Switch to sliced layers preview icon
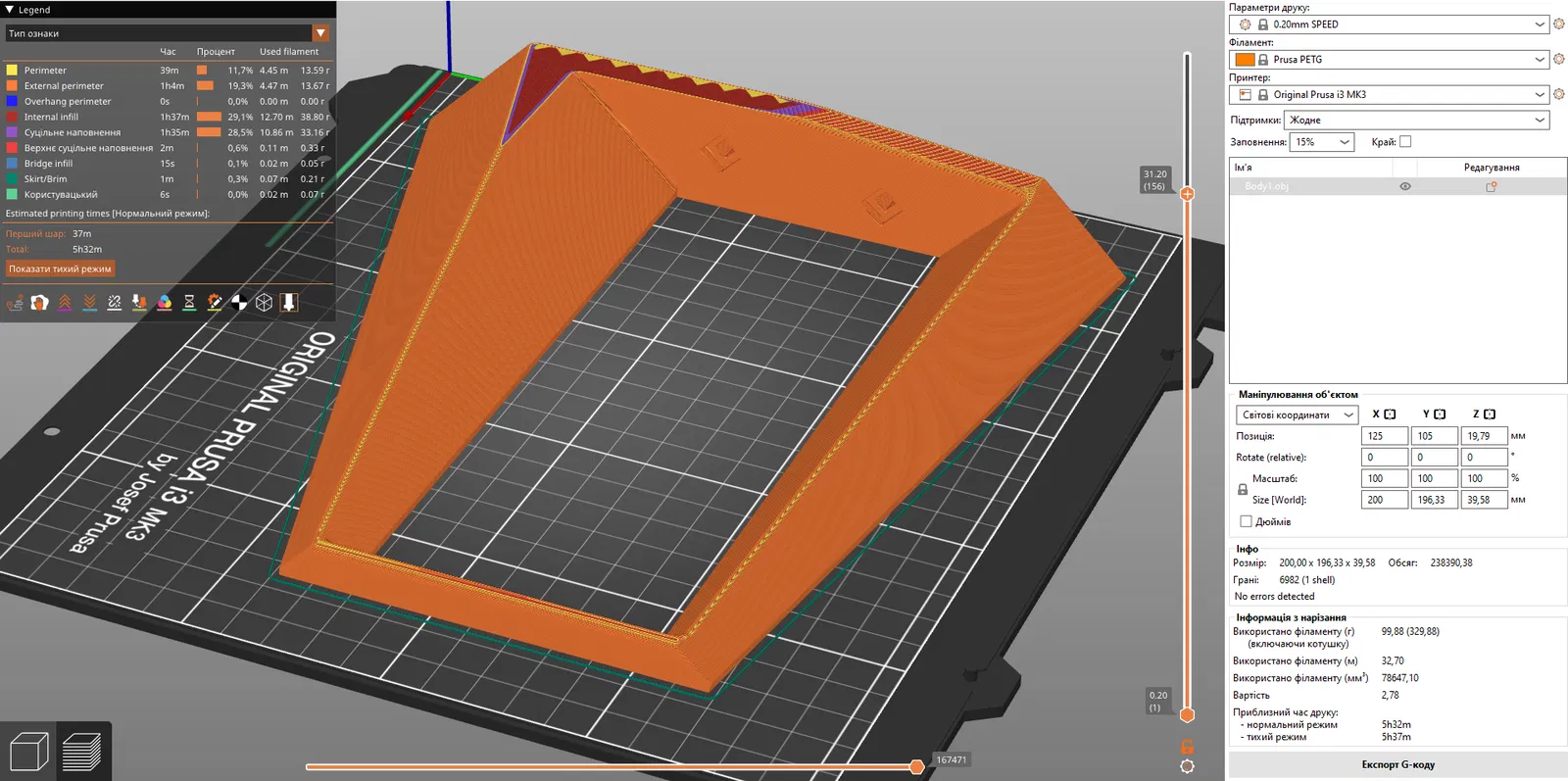The image size is (1568, 781). coord(82,753)
